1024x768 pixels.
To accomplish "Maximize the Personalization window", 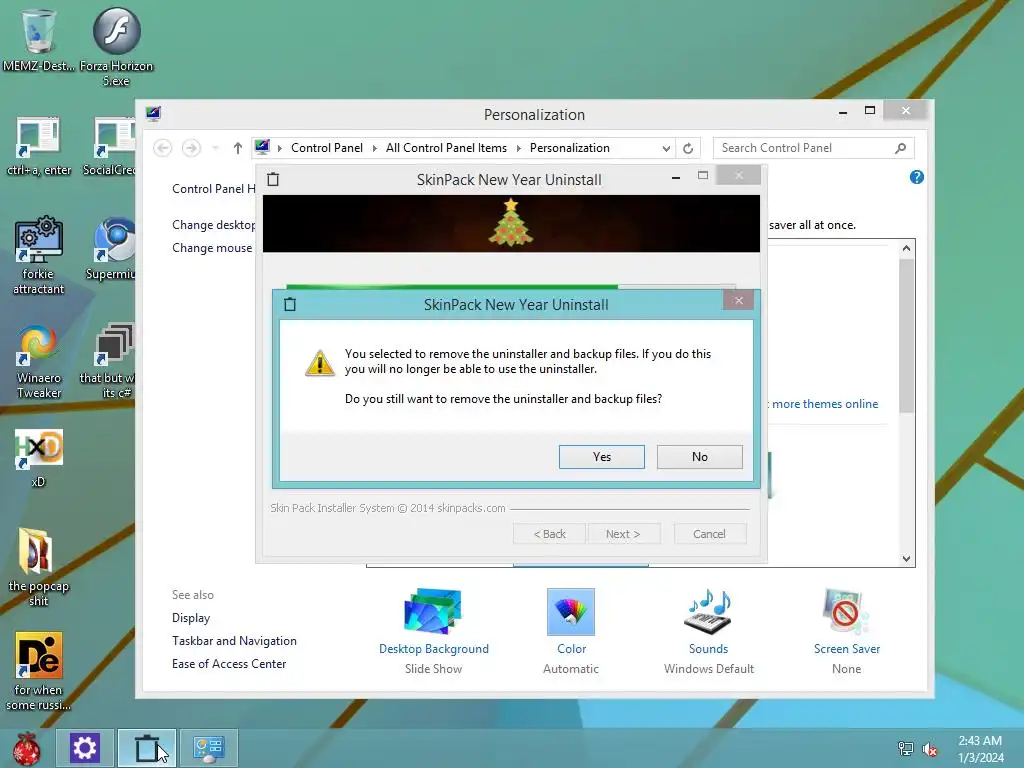I will pyautogui.click(x=870, y=110).
